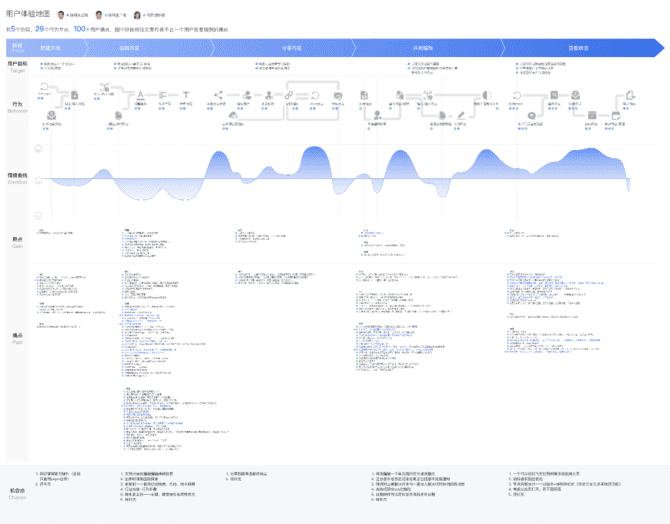670x524 pixels.
Task: Click the document icon beside the pencil icon
Action: [442, 115]
